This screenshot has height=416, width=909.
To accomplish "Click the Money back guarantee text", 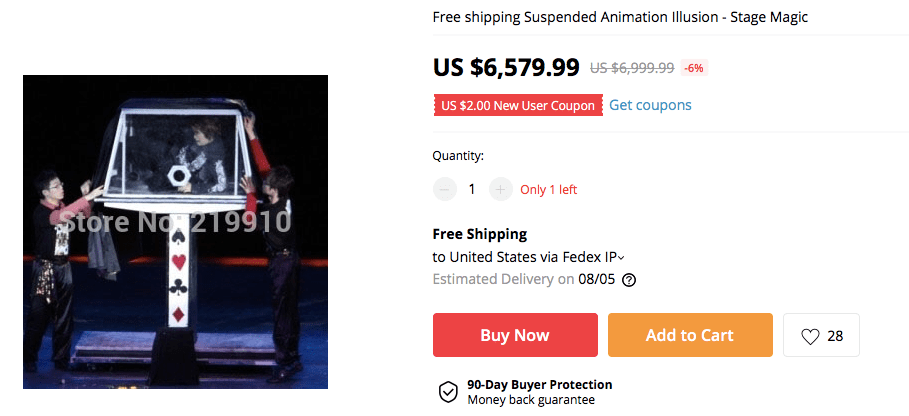I will click(x=531, y=400).
